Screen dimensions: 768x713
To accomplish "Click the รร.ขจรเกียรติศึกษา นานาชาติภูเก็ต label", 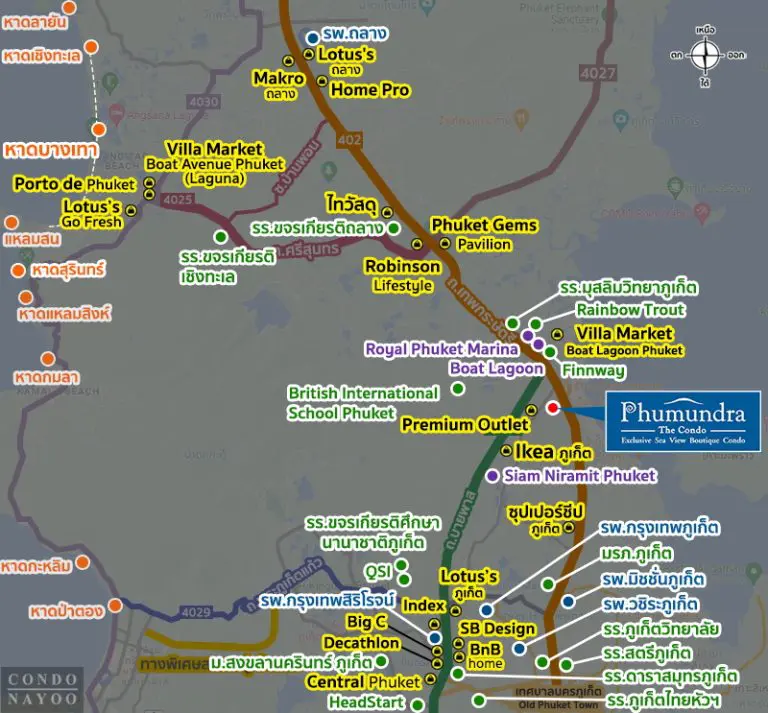I will point(373,533).
